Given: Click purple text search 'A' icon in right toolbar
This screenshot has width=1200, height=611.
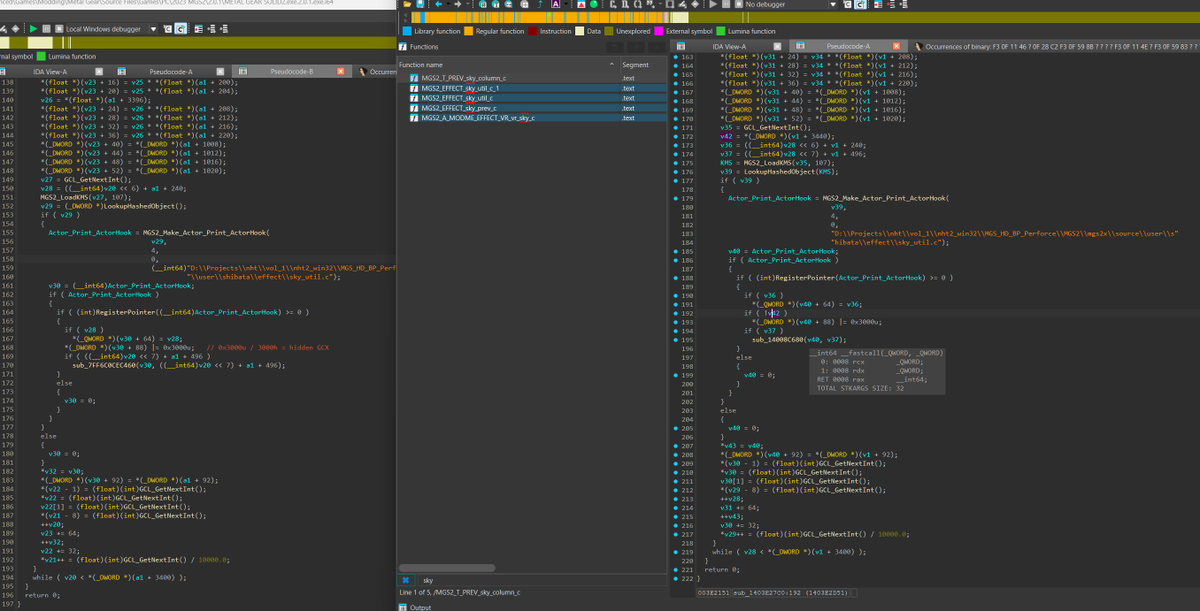Looking at the screenshot, I should click(x=555, y=5).
